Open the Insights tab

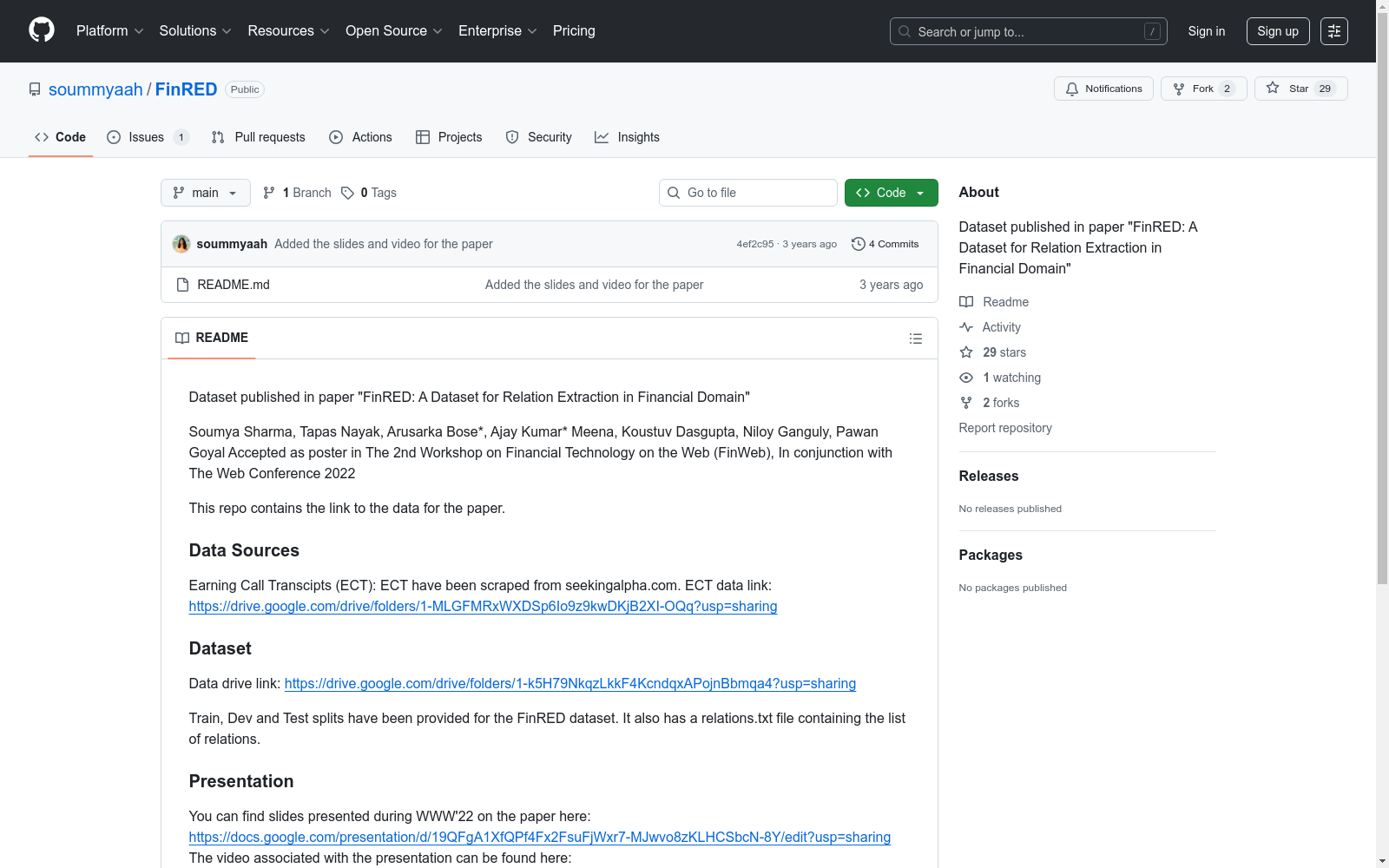point(627,137)
